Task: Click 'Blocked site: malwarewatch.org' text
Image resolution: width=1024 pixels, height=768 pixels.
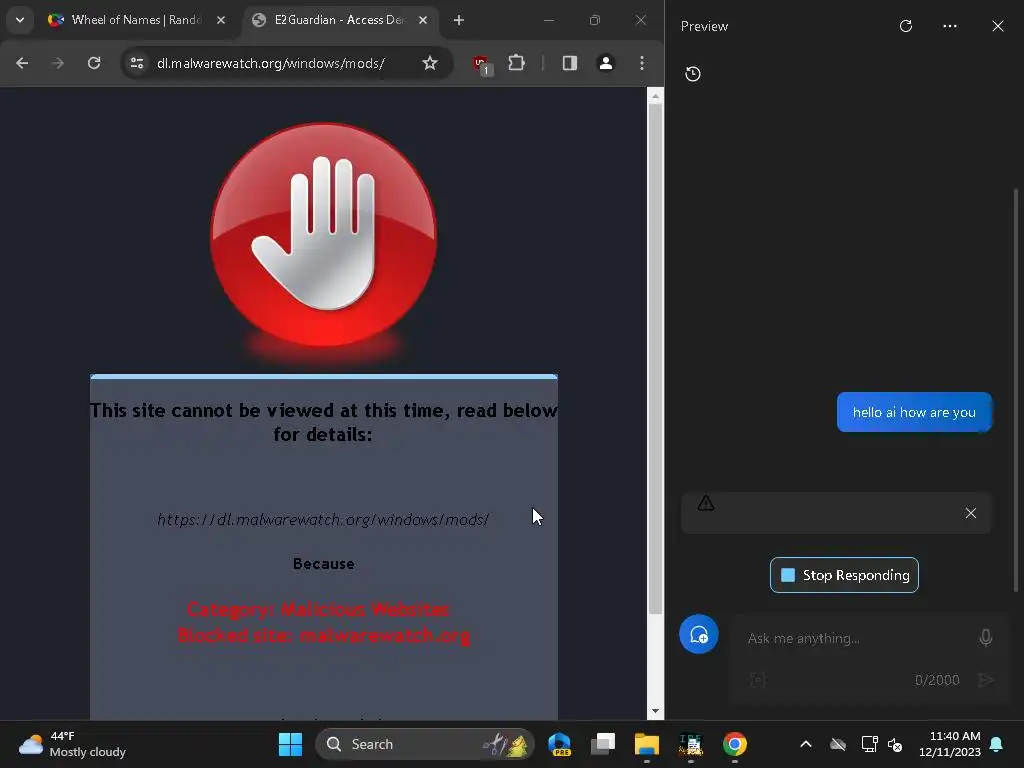Action: pos(323,635)
